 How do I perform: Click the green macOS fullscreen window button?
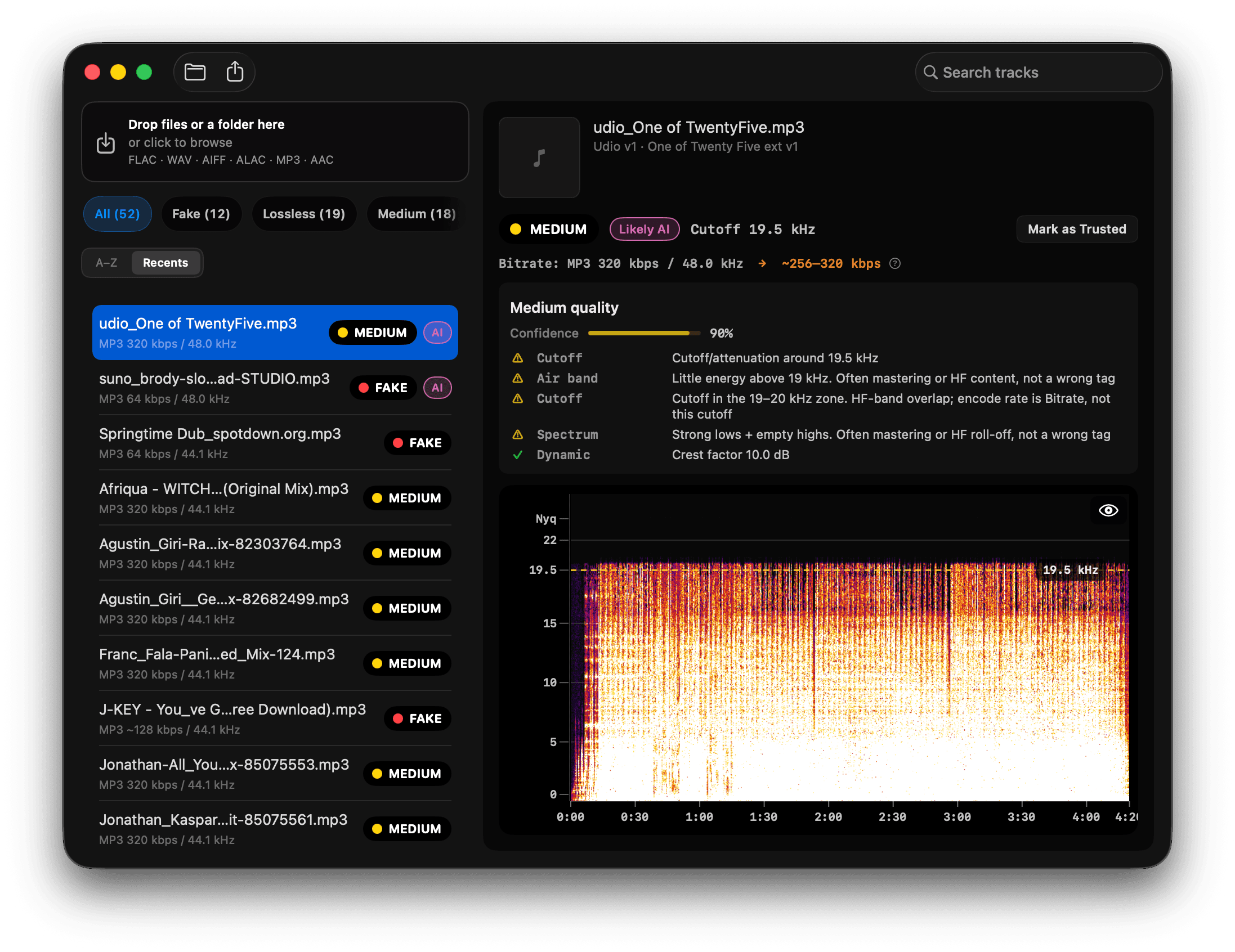click(144, 73)
